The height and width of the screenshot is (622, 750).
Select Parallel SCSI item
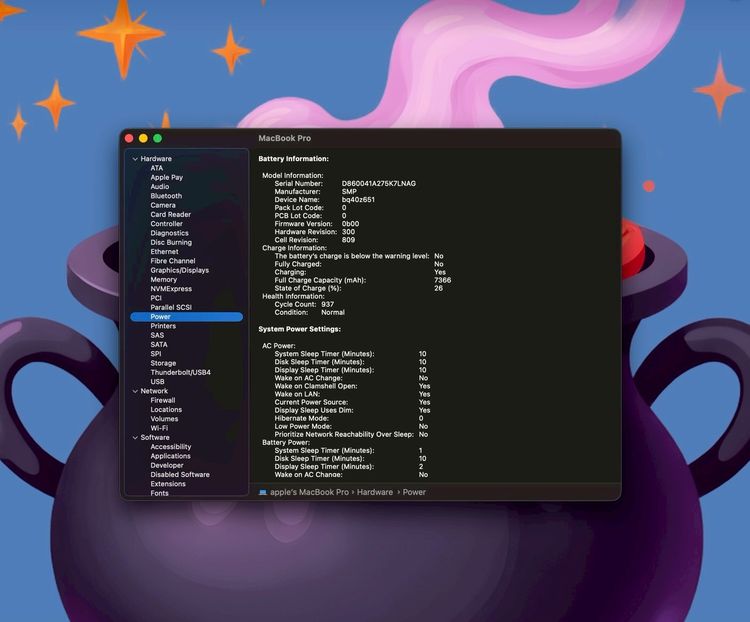[x=171, y=307]
